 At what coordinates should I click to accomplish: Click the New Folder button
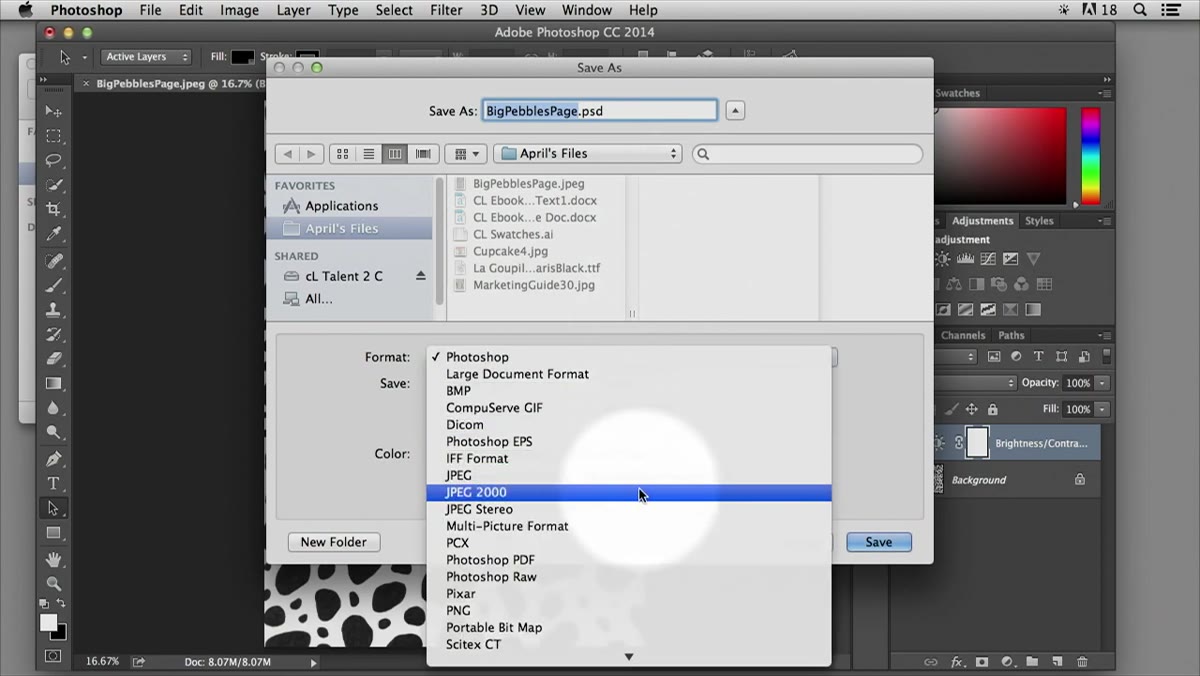[x=334, y=542]
